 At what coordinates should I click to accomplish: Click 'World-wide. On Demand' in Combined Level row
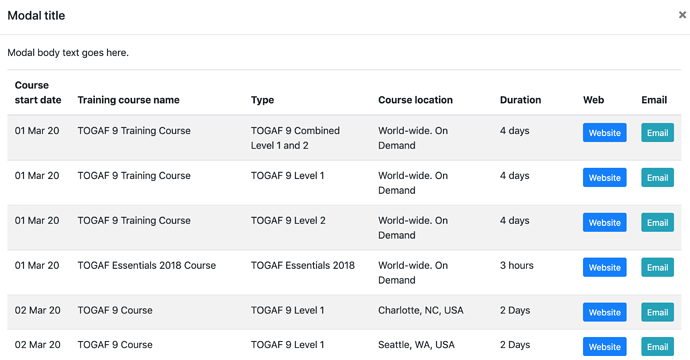413,138
